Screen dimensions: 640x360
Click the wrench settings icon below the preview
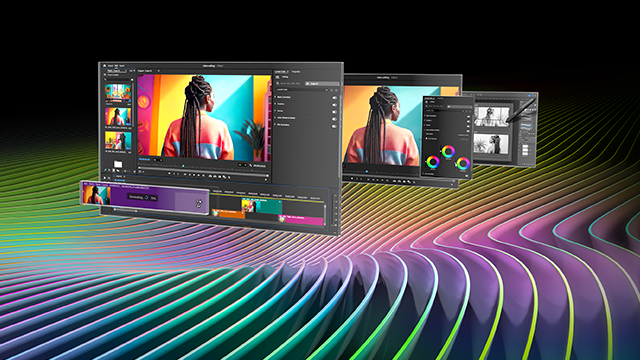pos(251,165)
